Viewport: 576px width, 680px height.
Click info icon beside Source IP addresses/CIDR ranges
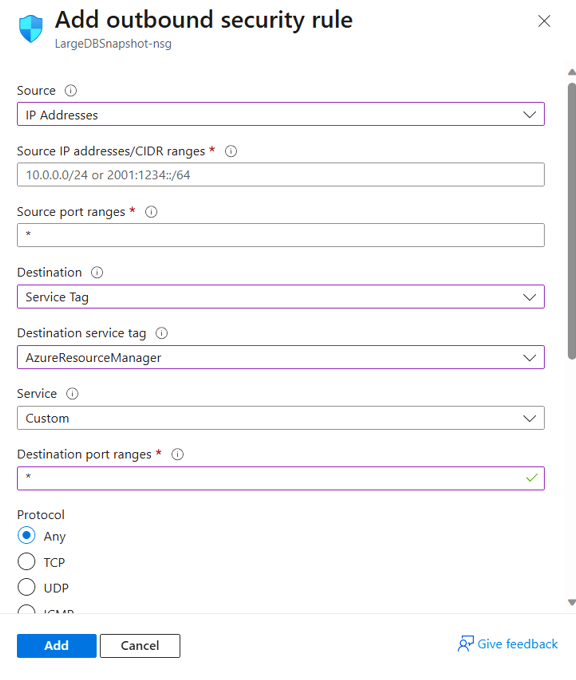pos(231,151)
